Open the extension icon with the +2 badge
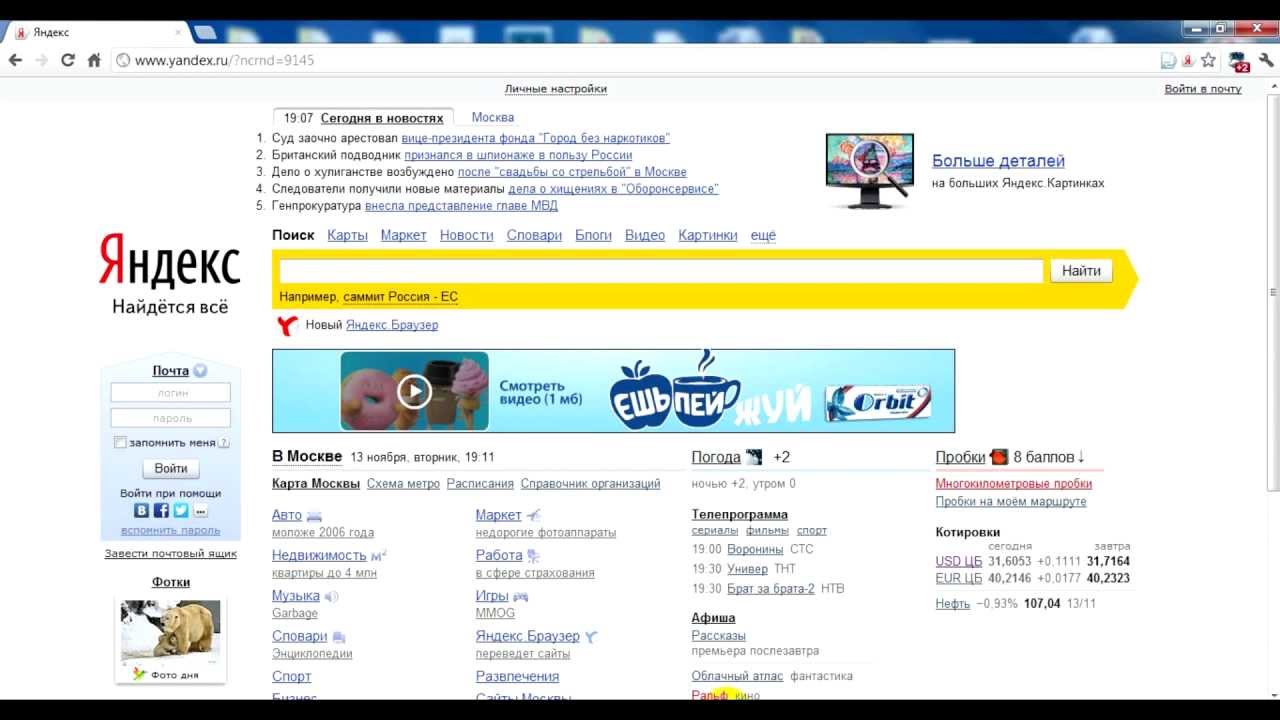1280x720 pixels. tap(1239, 61)
